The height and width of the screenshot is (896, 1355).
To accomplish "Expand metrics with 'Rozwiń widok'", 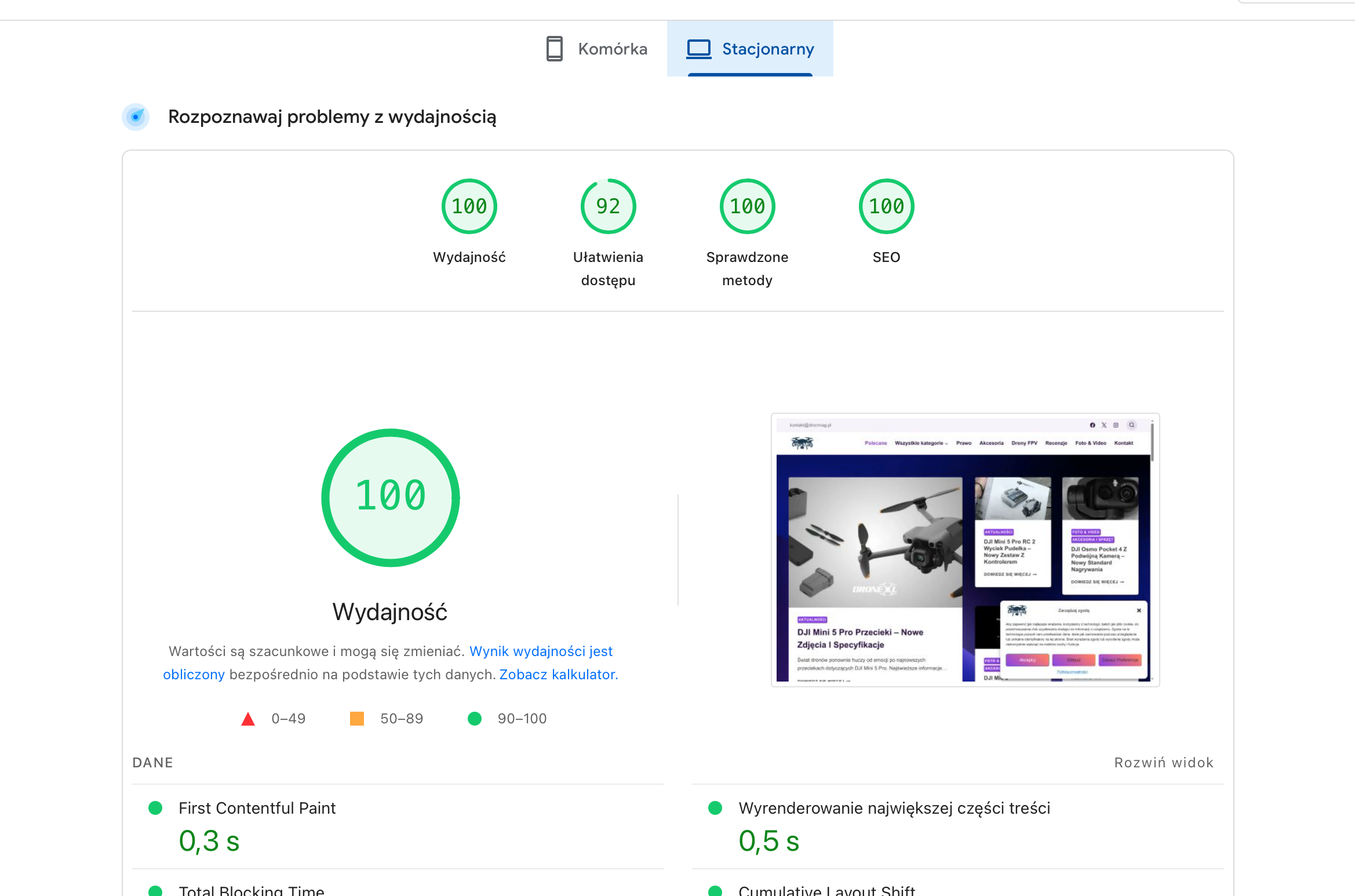I will tap(1163, 763).
